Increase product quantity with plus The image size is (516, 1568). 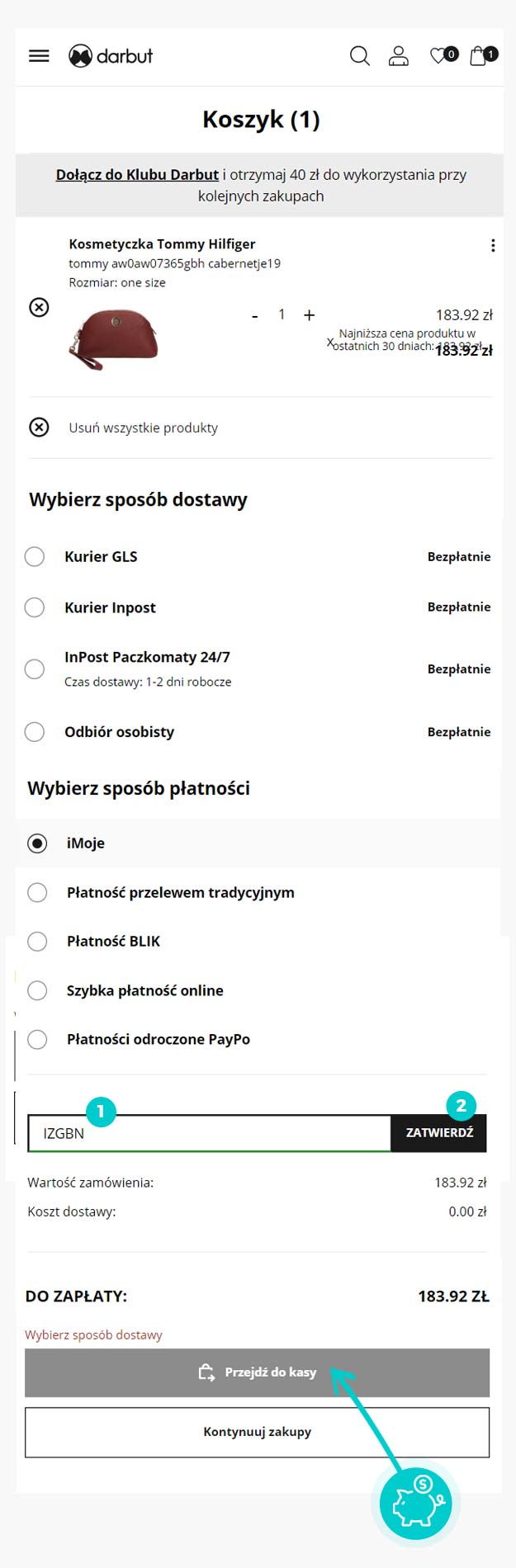coord(310,315)
